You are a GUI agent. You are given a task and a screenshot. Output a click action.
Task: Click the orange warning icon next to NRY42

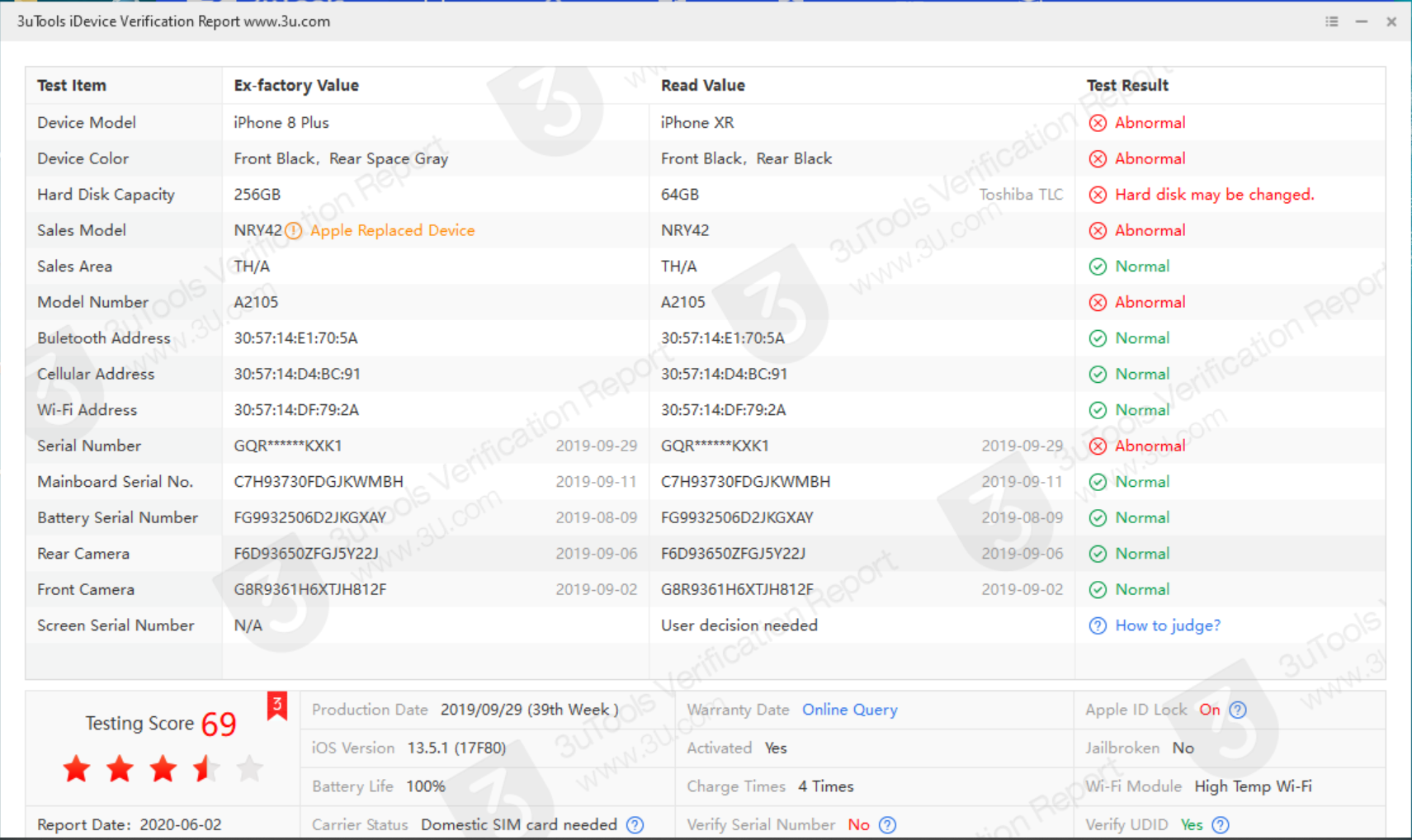pyautogui.click(x=293, y=231)
